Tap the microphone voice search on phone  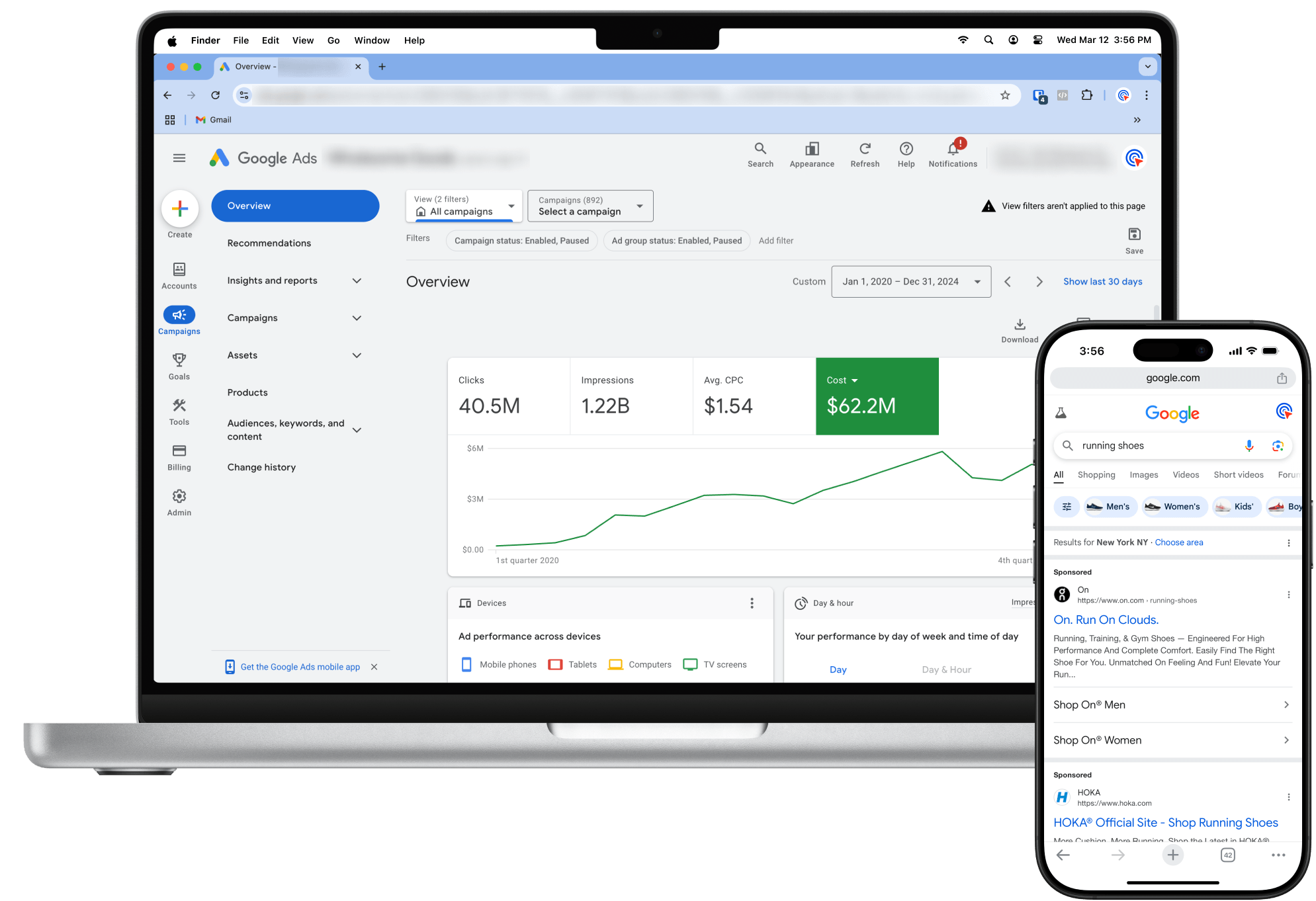pos(1249,446)
